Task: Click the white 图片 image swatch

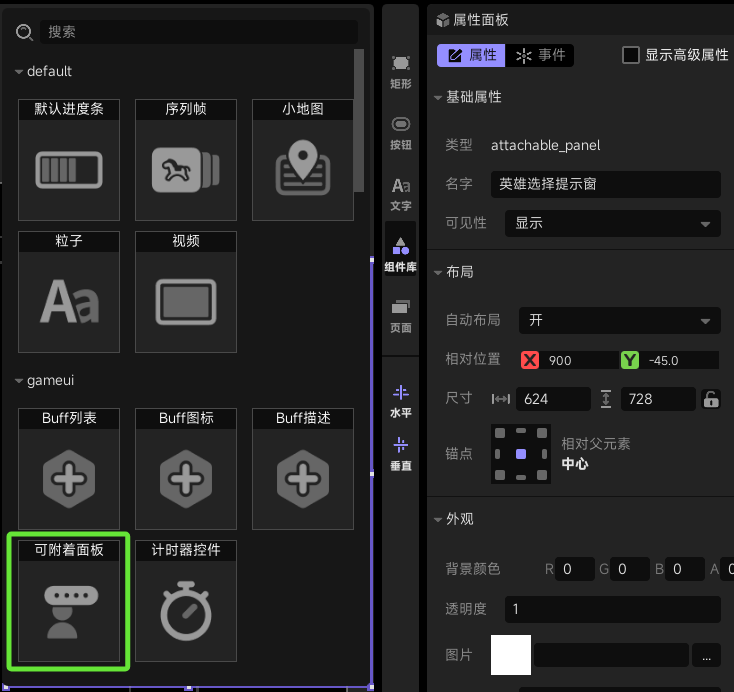Action: pyautogui.click(x=511, y=655)
